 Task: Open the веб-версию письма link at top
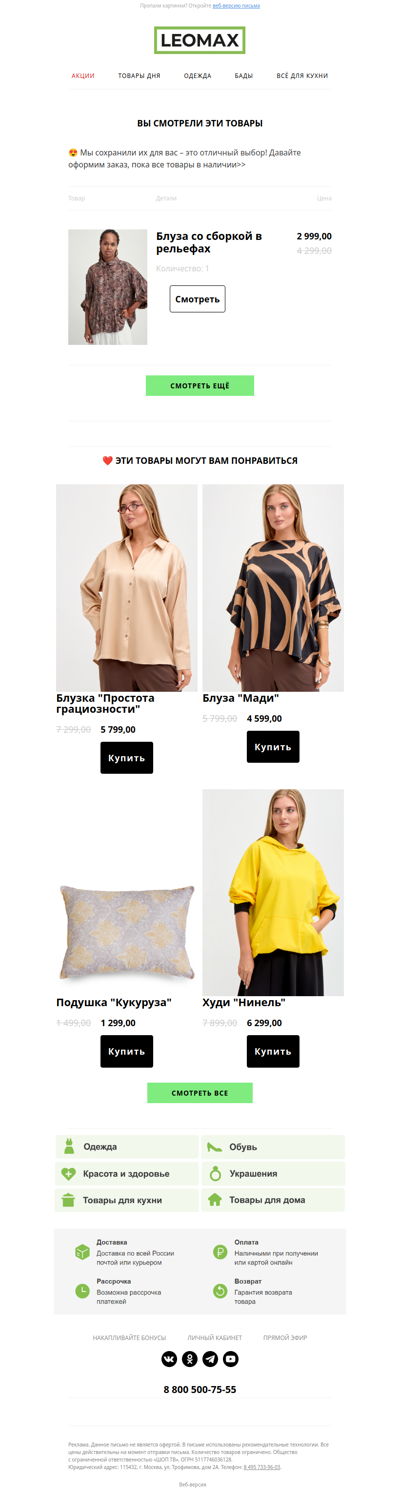click(x=236, y=5)
